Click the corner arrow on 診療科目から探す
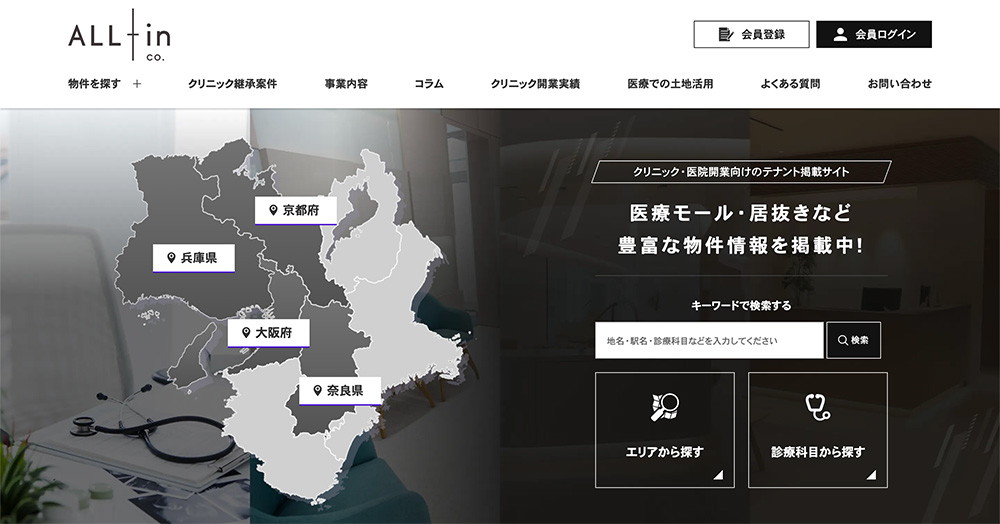1000x524 pixels. [x=872, y=474]
